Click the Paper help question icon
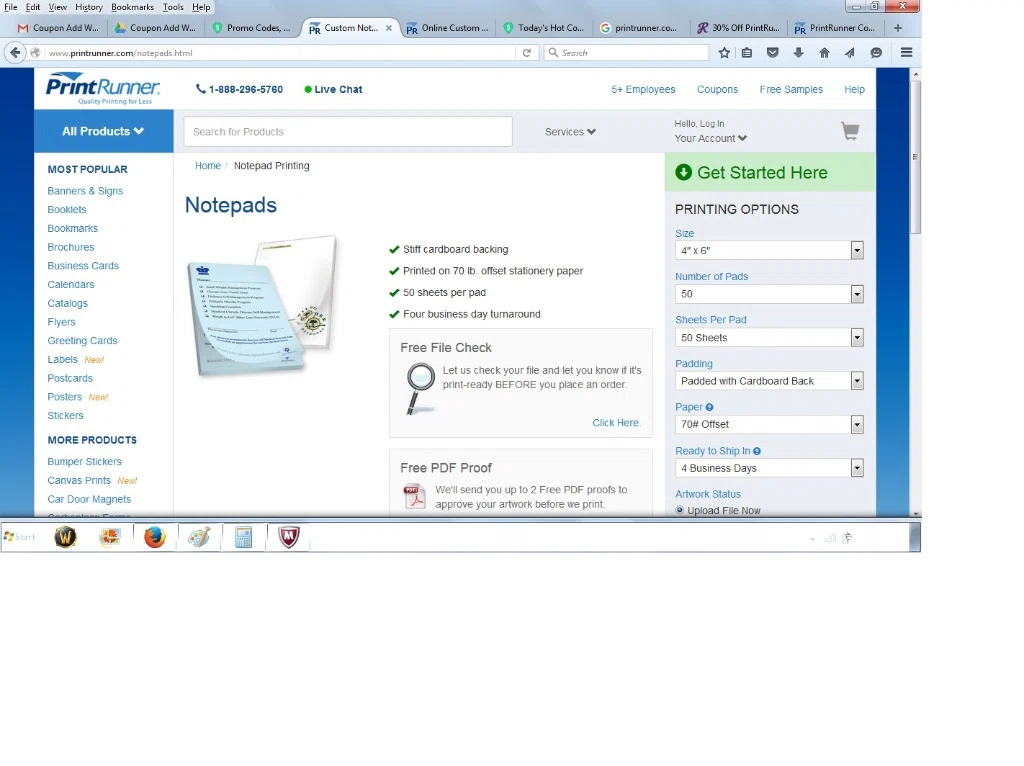Viewport: 1024px width, 766px height. click(x=709, y=407)
